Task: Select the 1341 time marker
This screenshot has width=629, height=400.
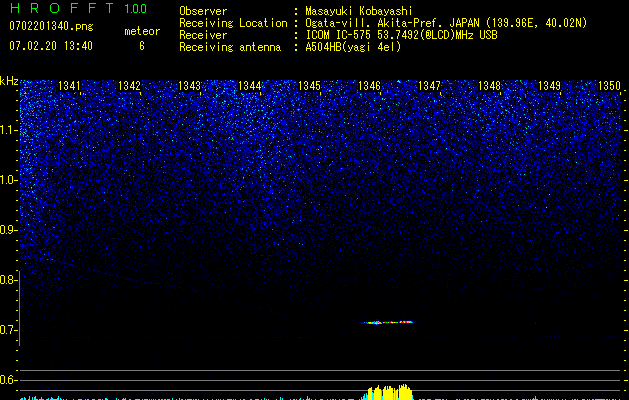Action: click(70, 87)
